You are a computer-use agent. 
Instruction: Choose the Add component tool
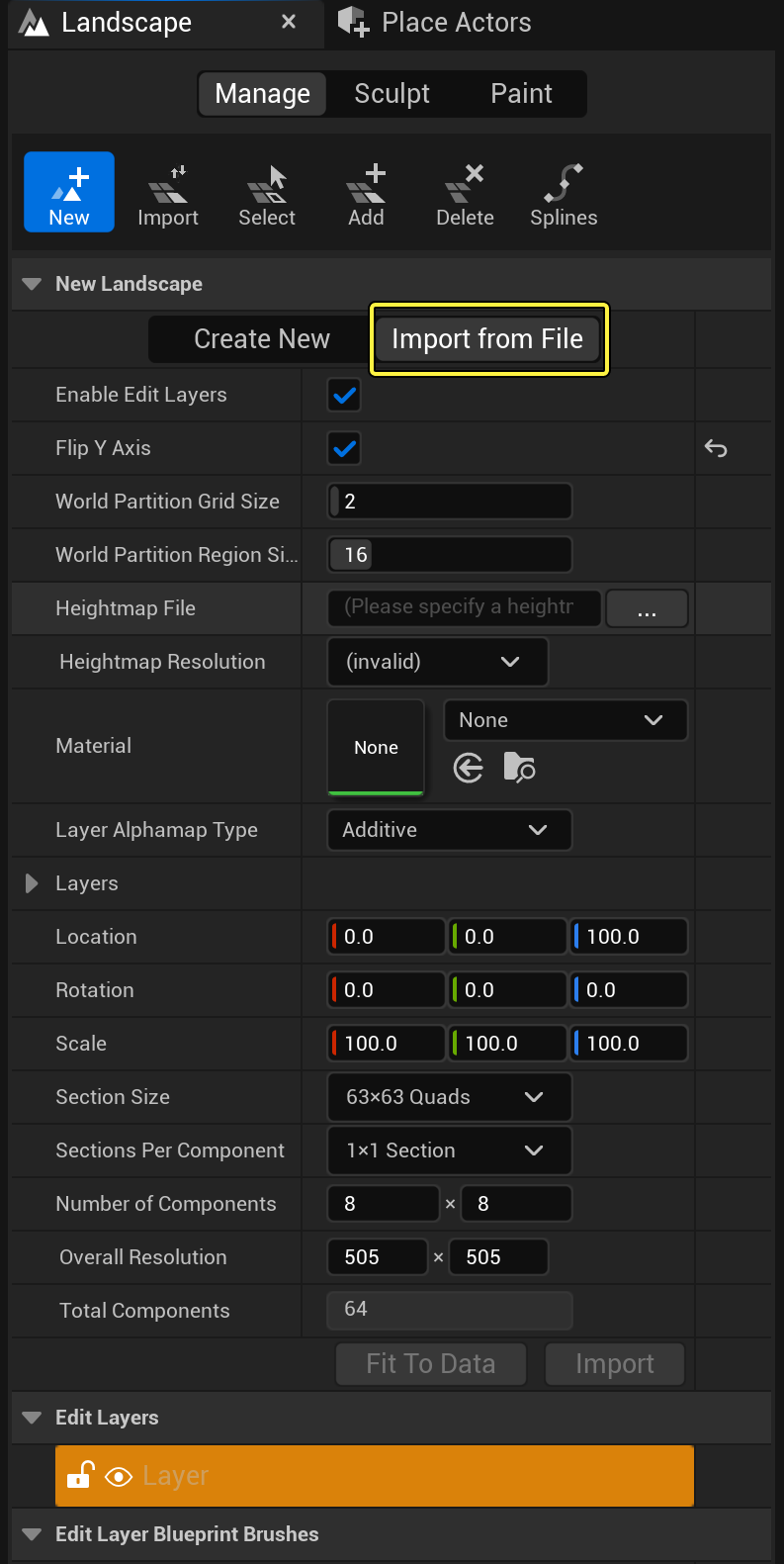click(x=366, y=194)
